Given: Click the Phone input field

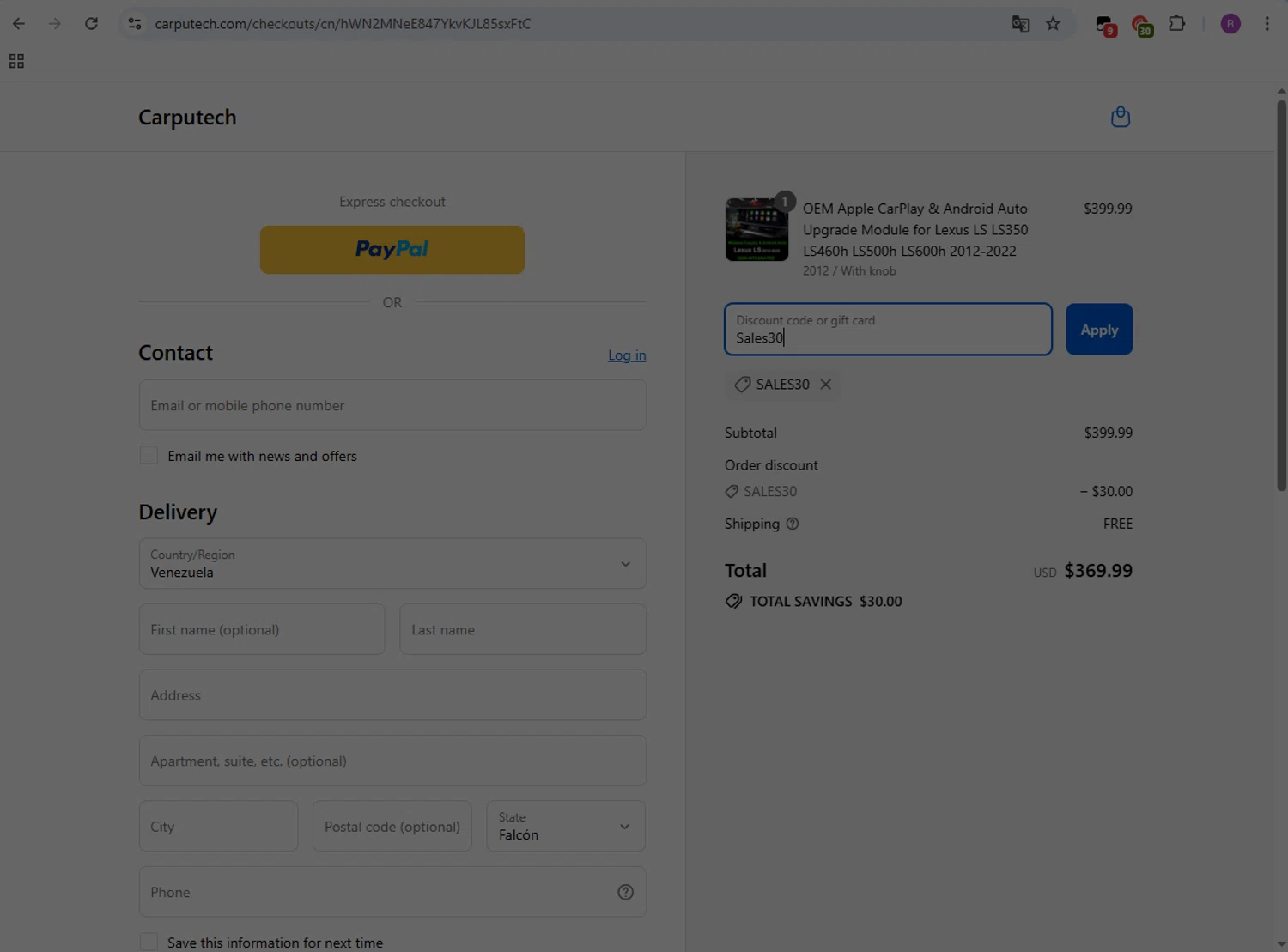Looking at the screenshot, I should 392,892.
